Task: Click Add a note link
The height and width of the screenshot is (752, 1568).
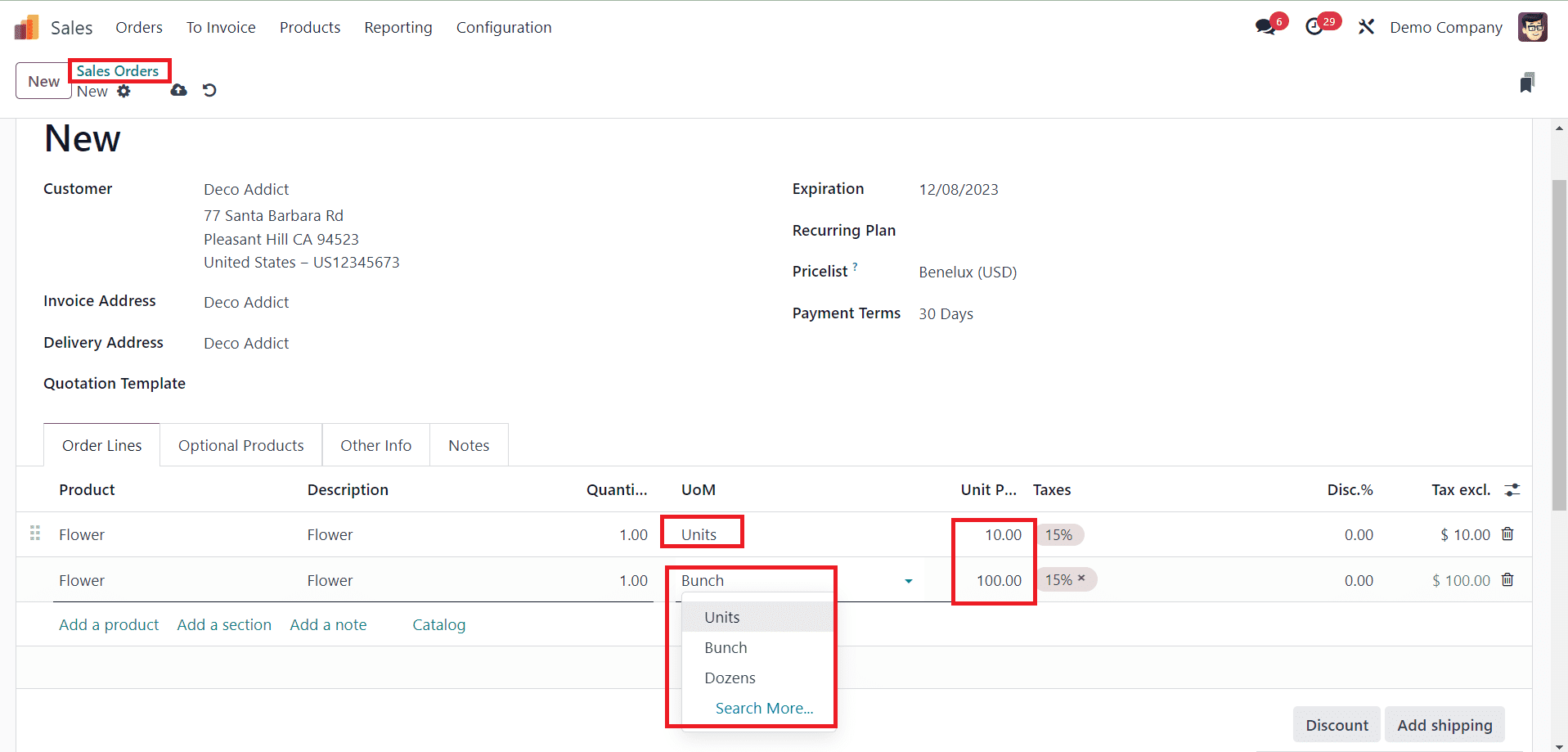Action: [x=328, y=624]
